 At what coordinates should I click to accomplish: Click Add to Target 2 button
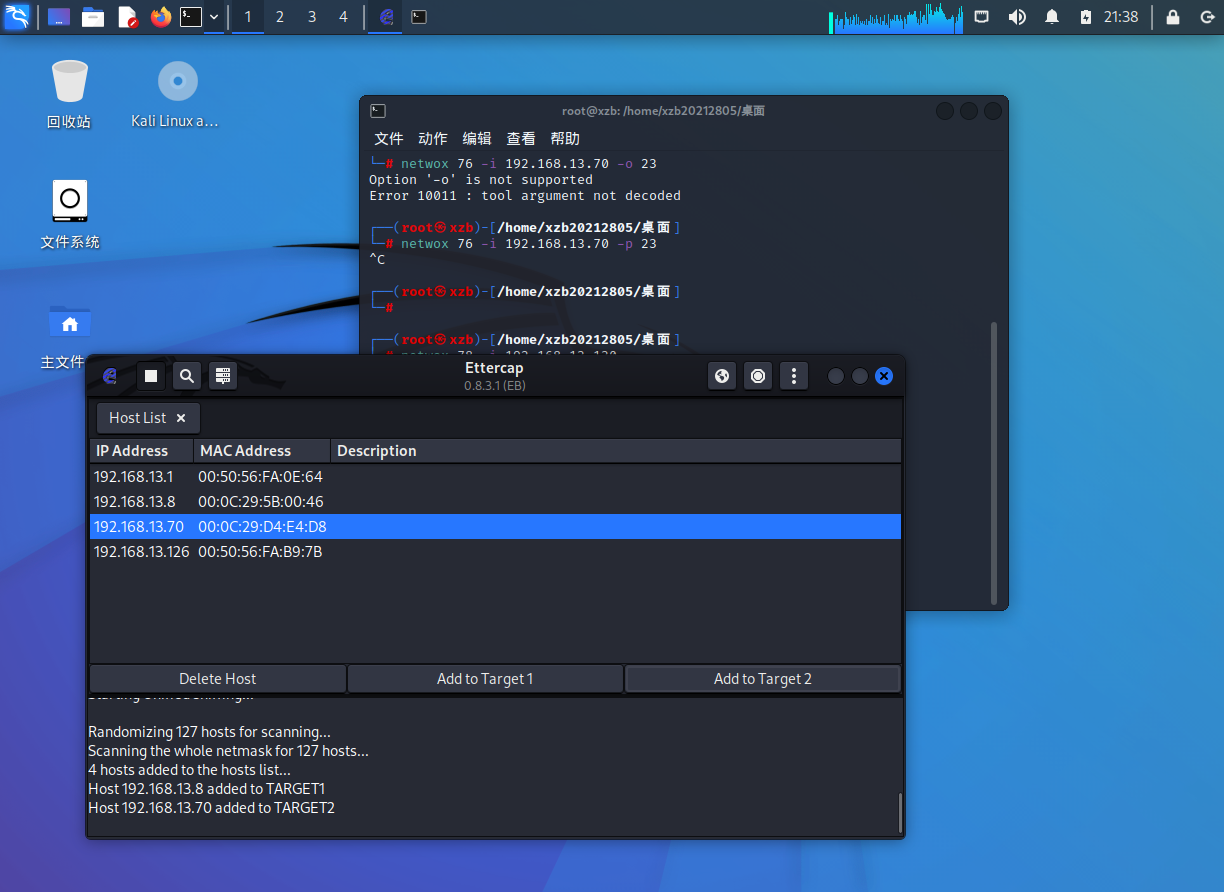coord(763,679)
